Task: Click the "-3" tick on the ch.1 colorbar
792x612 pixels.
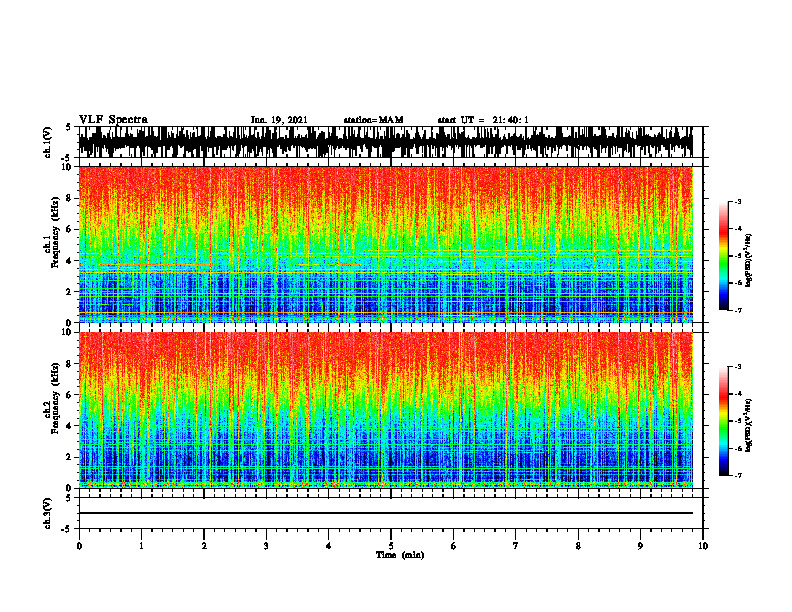Action: tap(738, 201)
